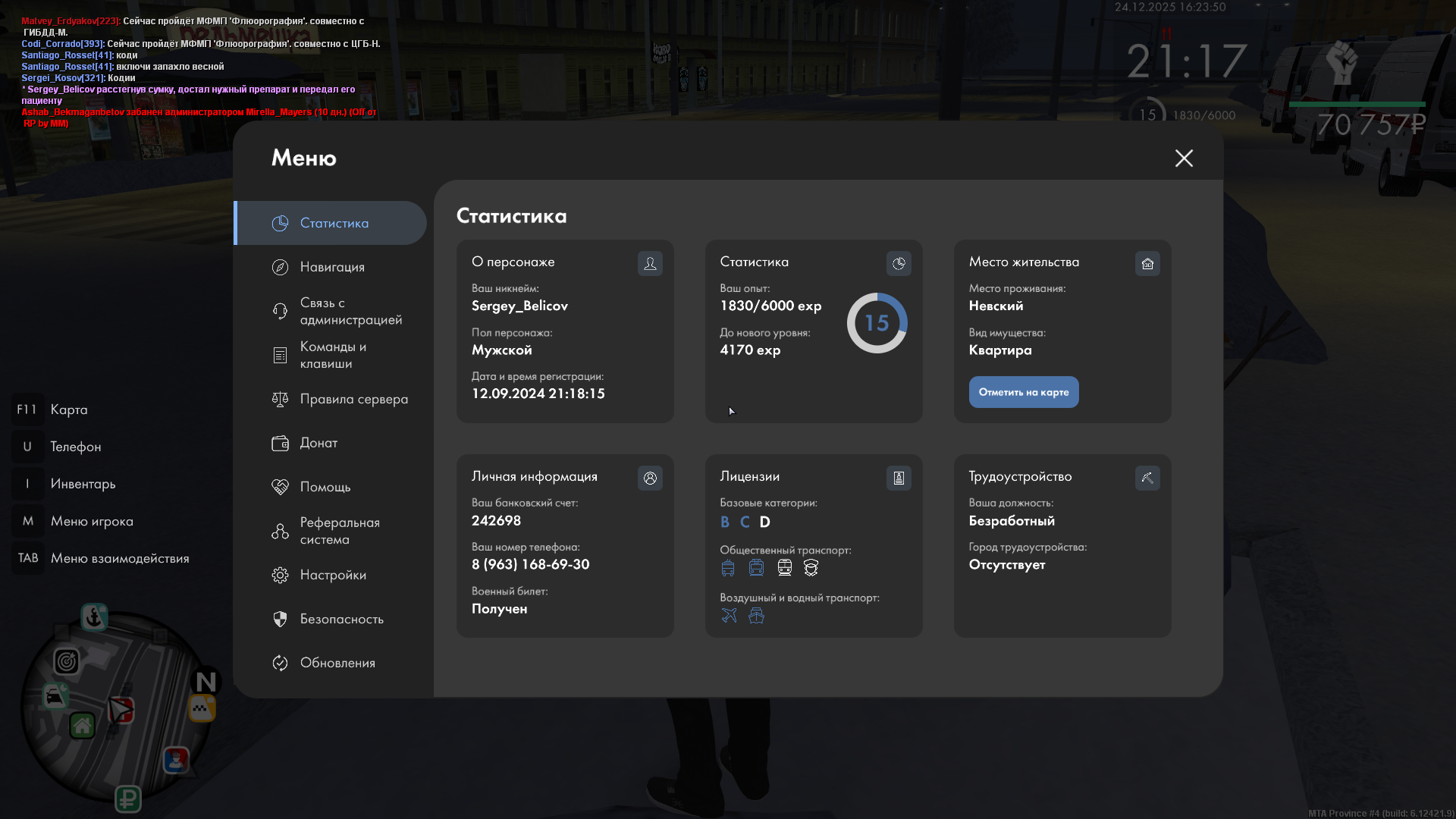Select the Безопасность sidebar item
Image resolution: width=1456 pixels, height=819 pixels.
pyautogui.click(x=341, y=619)
